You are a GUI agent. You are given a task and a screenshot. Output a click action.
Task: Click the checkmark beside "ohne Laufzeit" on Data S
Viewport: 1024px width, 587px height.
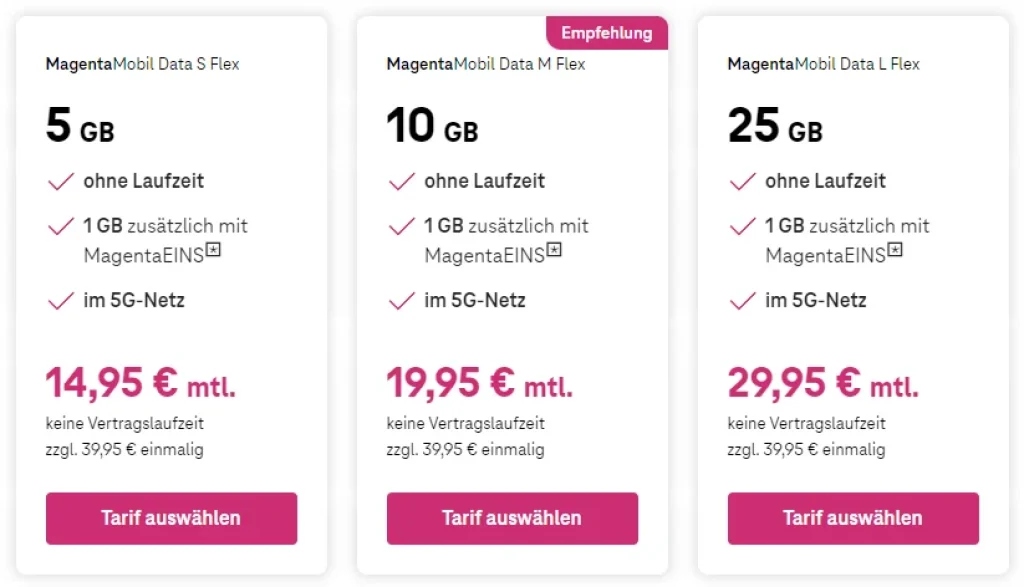click(x=60, y=180)
